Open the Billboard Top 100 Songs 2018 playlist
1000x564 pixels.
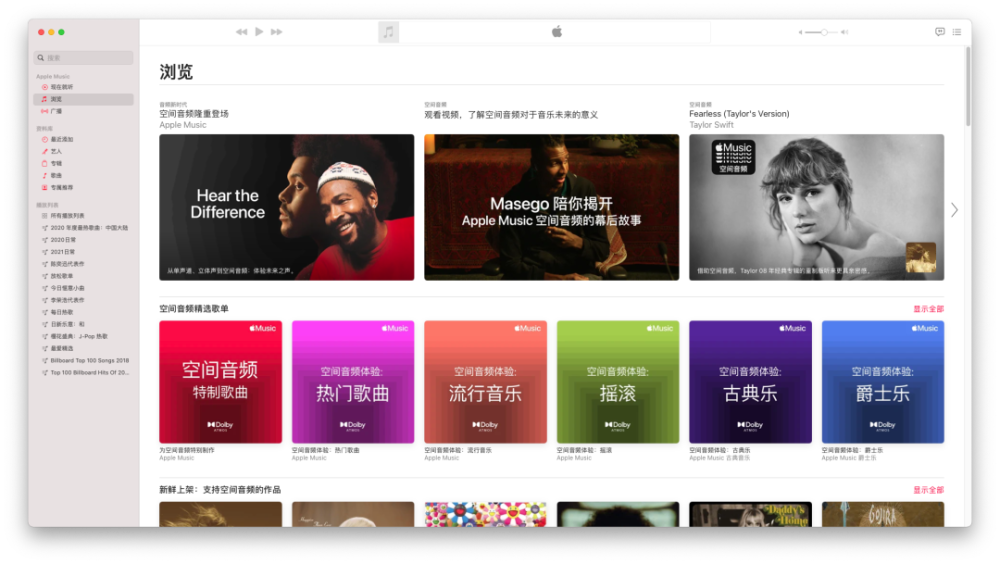[84, 360]
